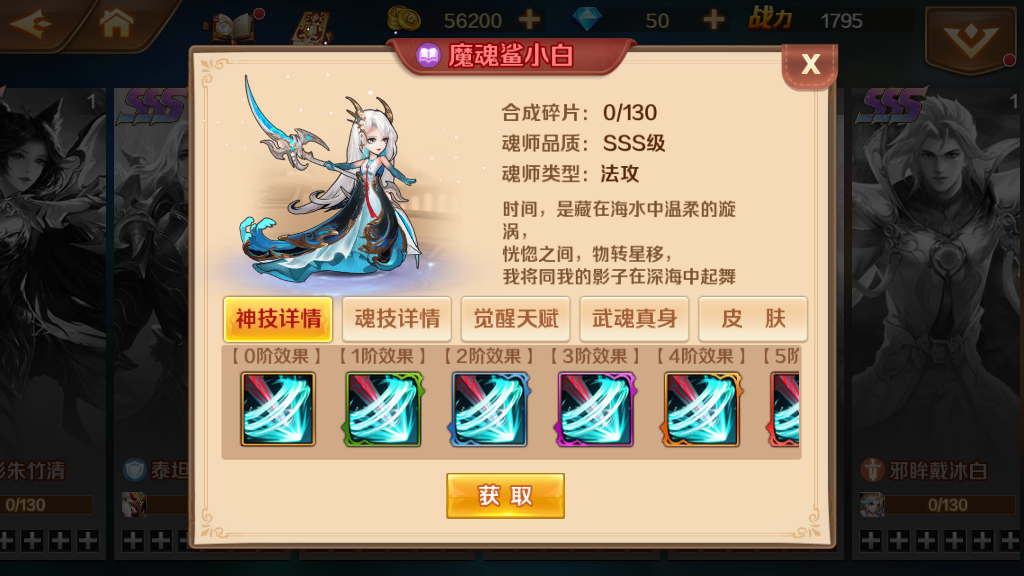Screen dimensions: 1024x576
Task: Expand the top-right dropdown chevron panel
Action: coord(970,39)
